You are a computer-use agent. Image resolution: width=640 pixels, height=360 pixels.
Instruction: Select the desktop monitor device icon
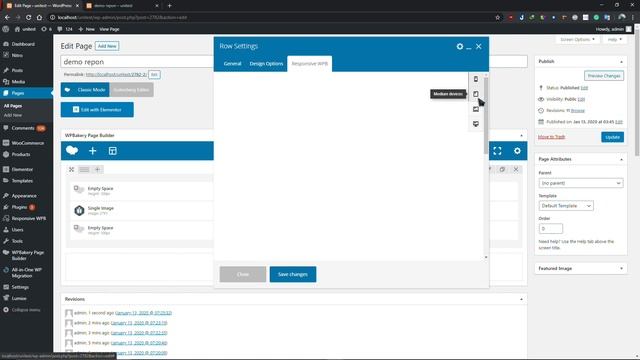coord(476,124)
